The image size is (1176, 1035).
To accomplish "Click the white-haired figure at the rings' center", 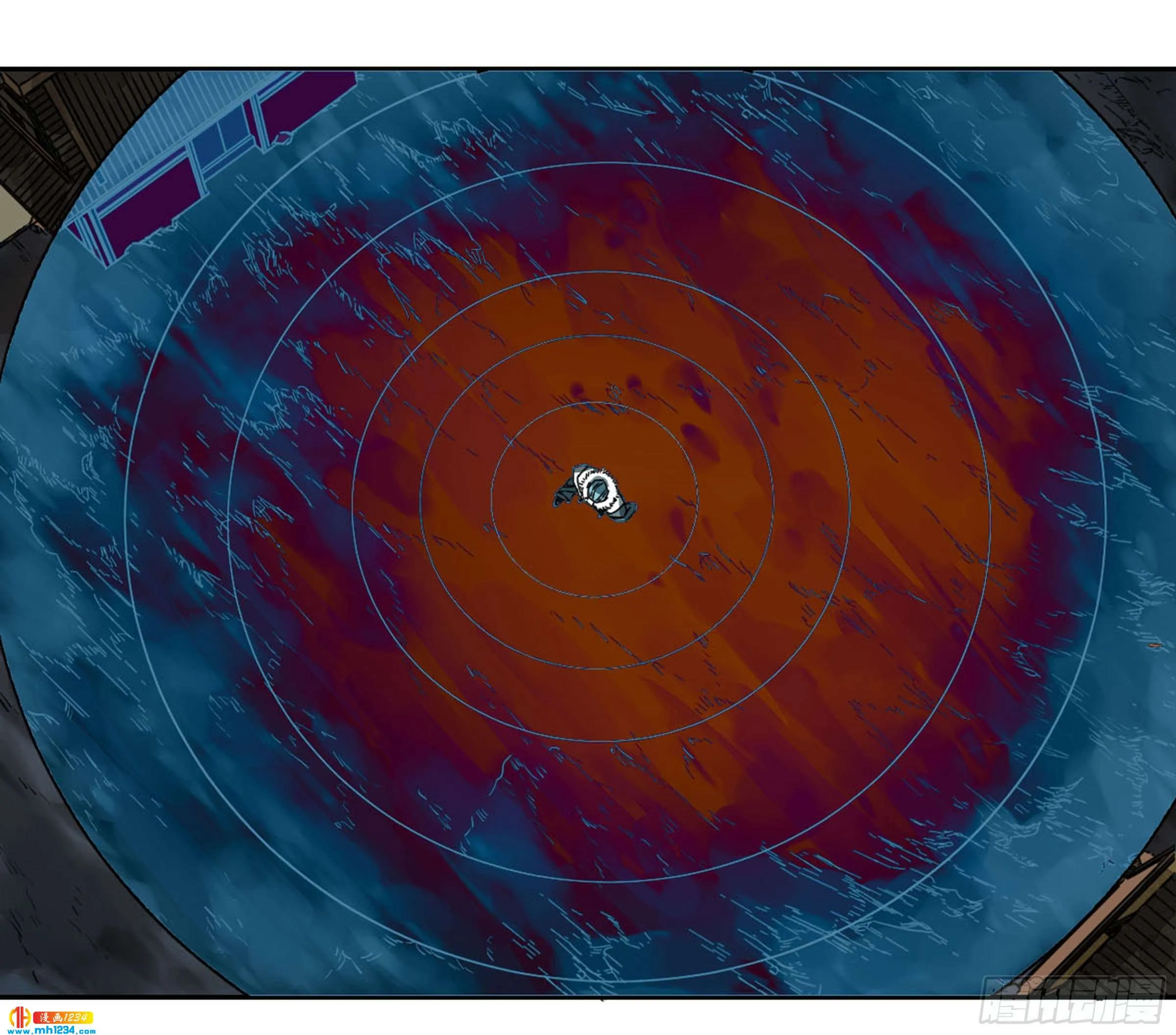I will point(595,494).
